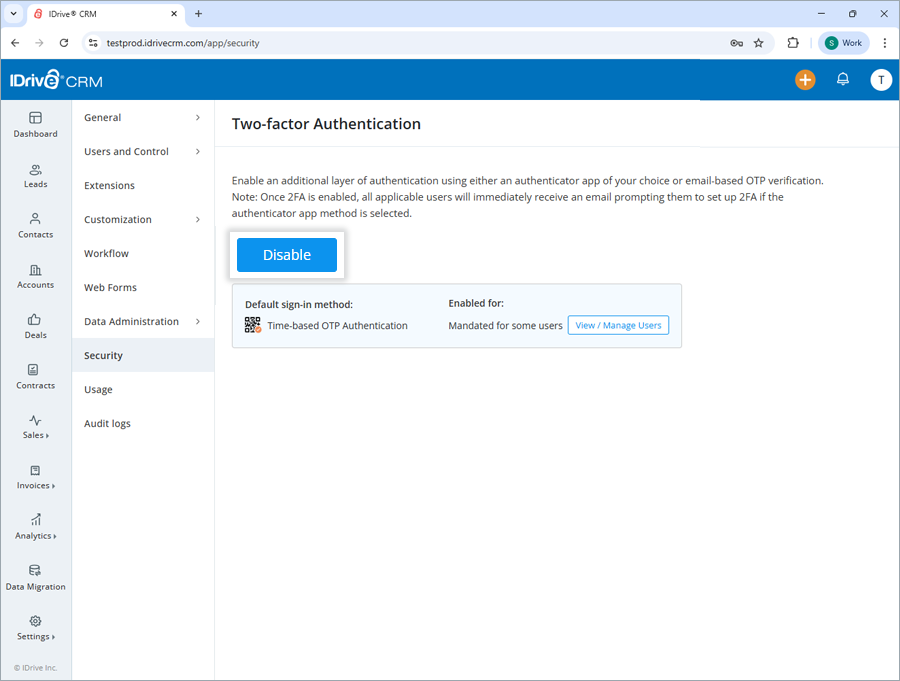
Task: Click the IDrive CRM logo
Action: (54, 78)
